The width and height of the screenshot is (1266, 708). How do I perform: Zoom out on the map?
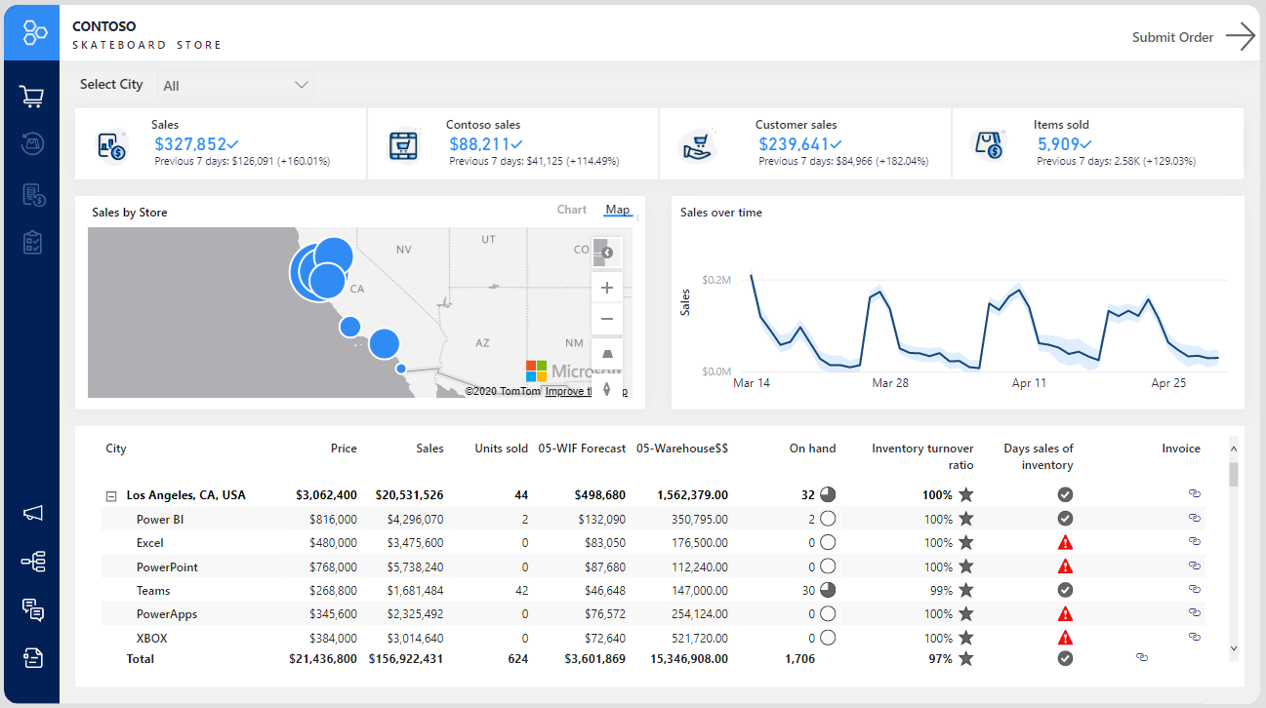607,320
